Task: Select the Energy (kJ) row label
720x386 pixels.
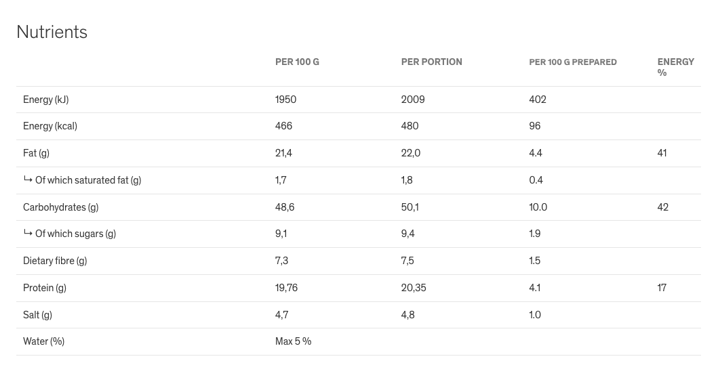Action: [46, 100]
